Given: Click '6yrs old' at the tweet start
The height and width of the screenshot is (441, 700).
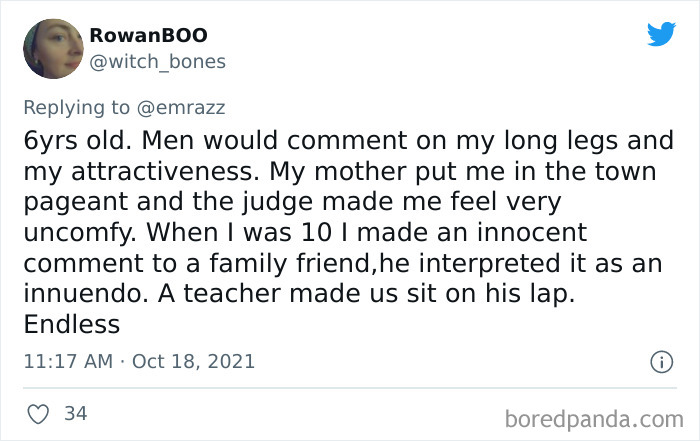Looking at the screenshot, I should [x=68, y=139].
